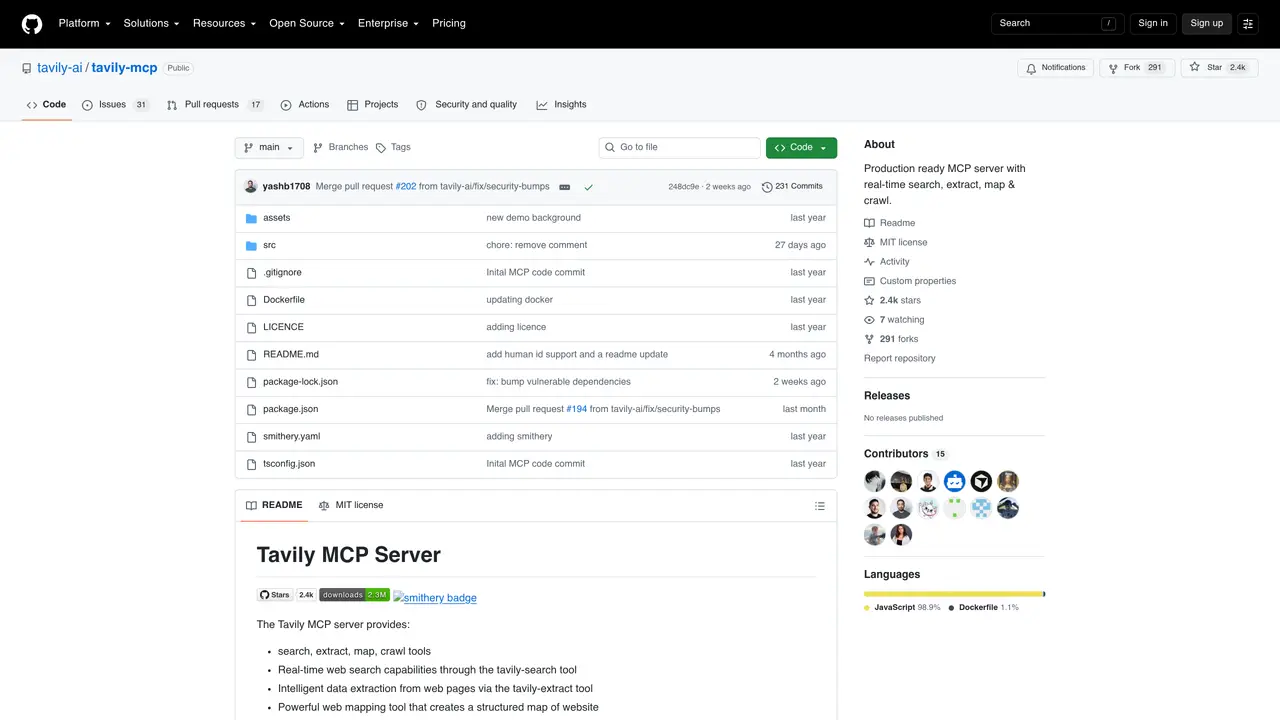1280x720 pixels.
Task: Switch to the MIT license tab above README
Action: click(x=351, y=506)
